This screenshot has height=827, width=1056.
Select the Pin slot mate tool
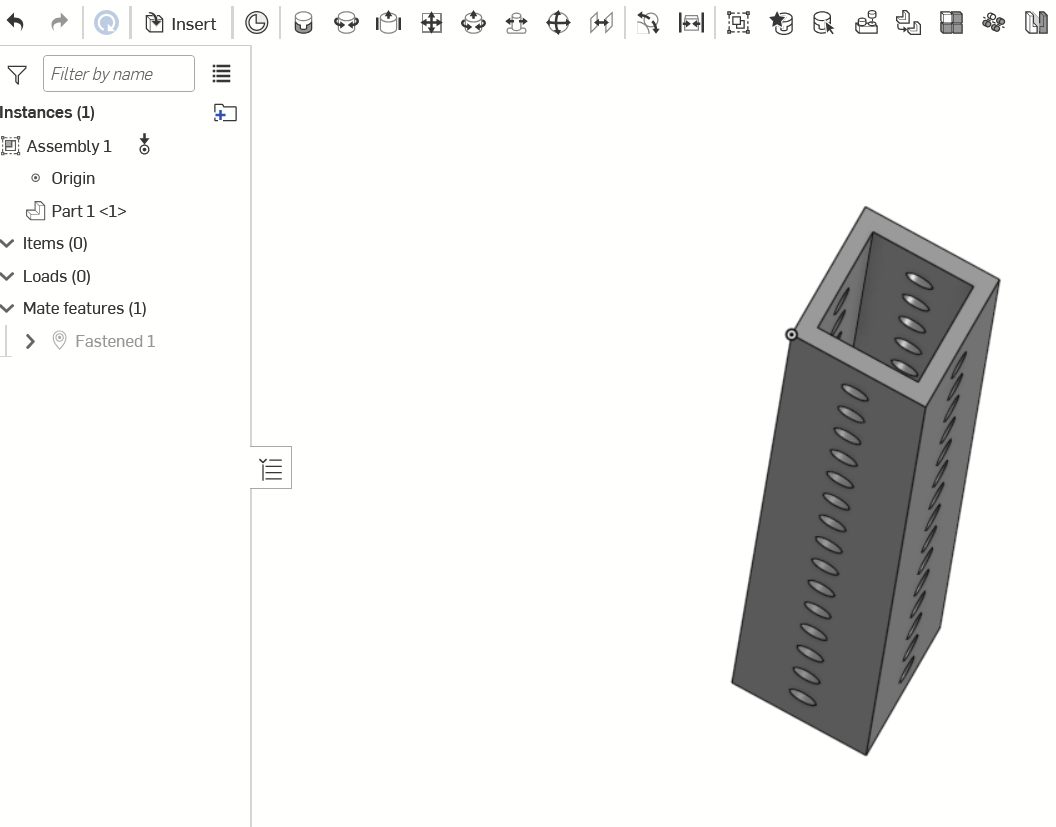(x=516, y=23)
